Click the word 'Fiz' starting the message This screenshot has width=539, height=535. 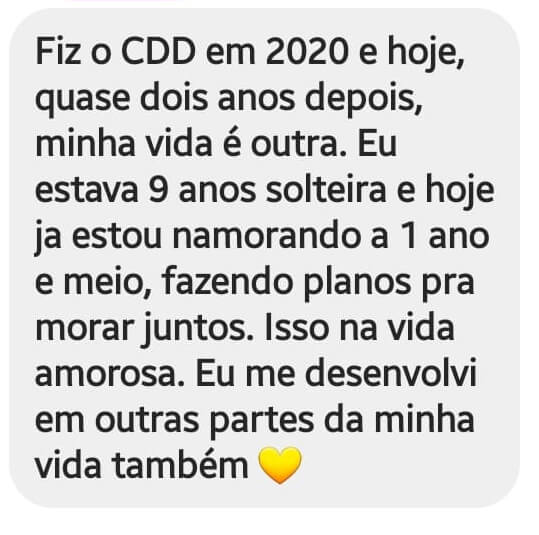click(58, 52)
